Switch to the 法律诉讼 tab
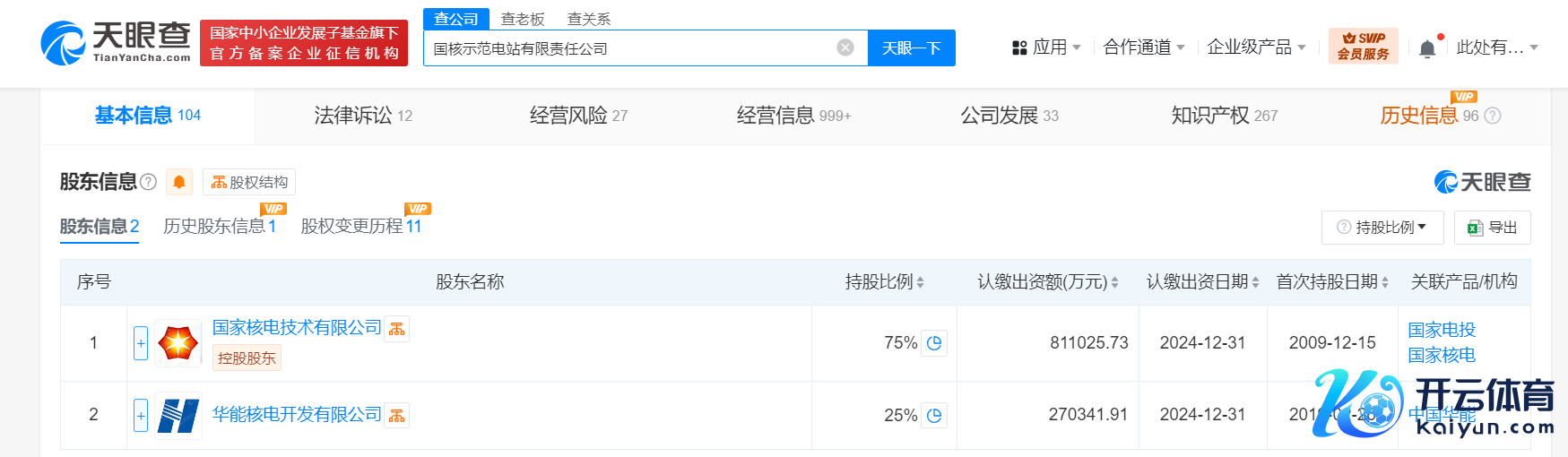The height and width of the screenshot is (457, 1568). 362,116
